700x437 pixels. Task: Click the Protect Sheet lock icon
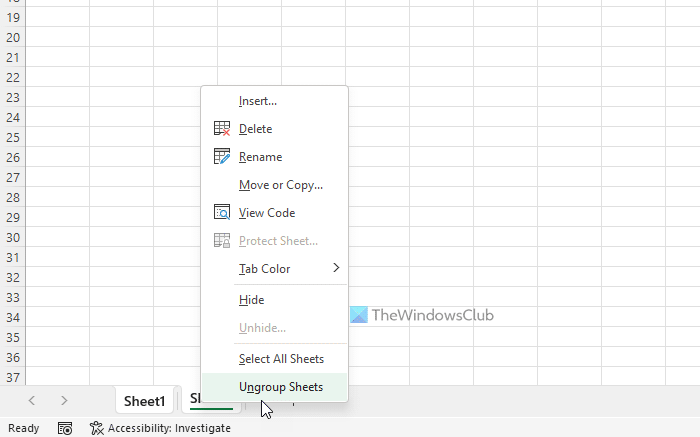coord(222,241)
